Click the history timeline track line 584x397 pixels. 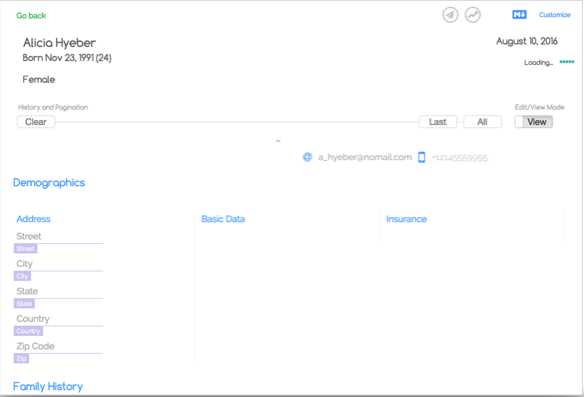coord(237,122)
